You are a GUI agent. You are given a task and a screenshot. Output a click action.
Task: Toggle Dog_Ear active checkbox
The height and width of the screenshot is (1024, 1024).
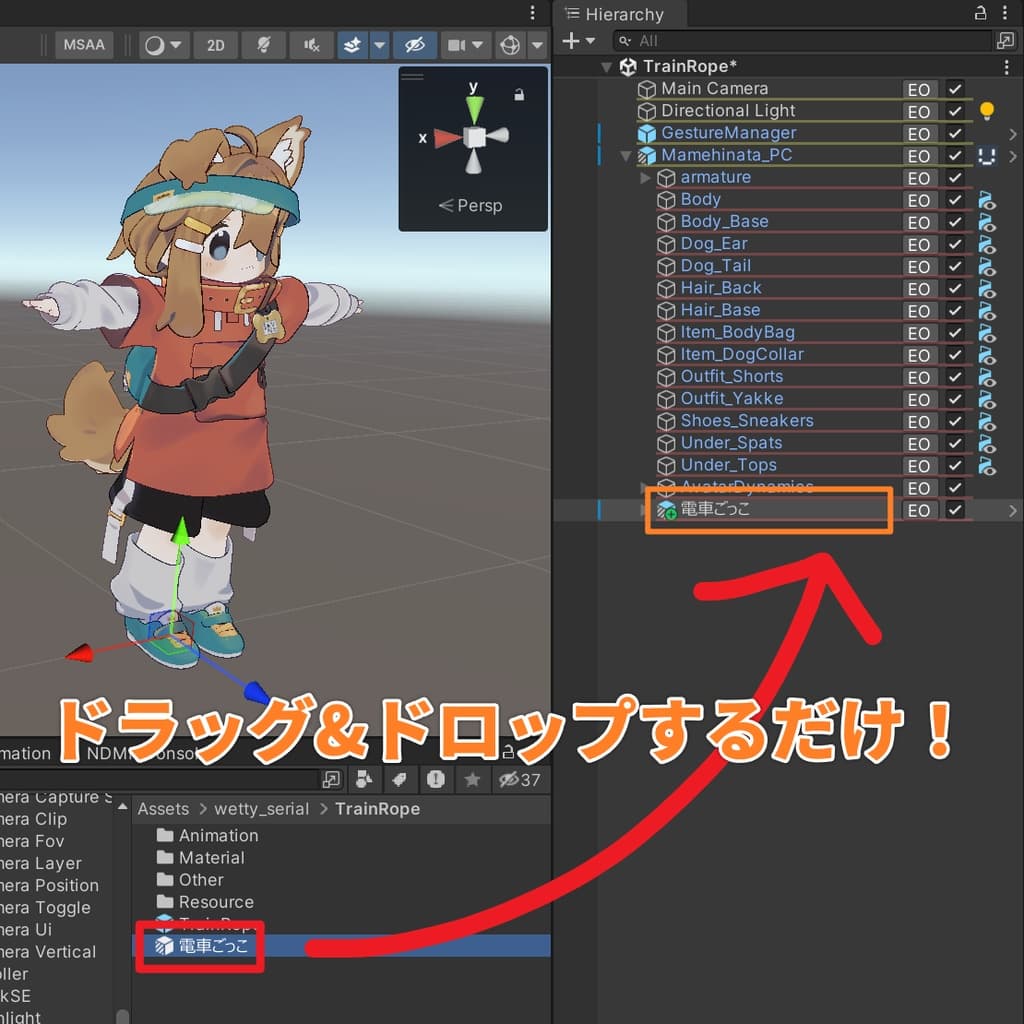point(955,244)
